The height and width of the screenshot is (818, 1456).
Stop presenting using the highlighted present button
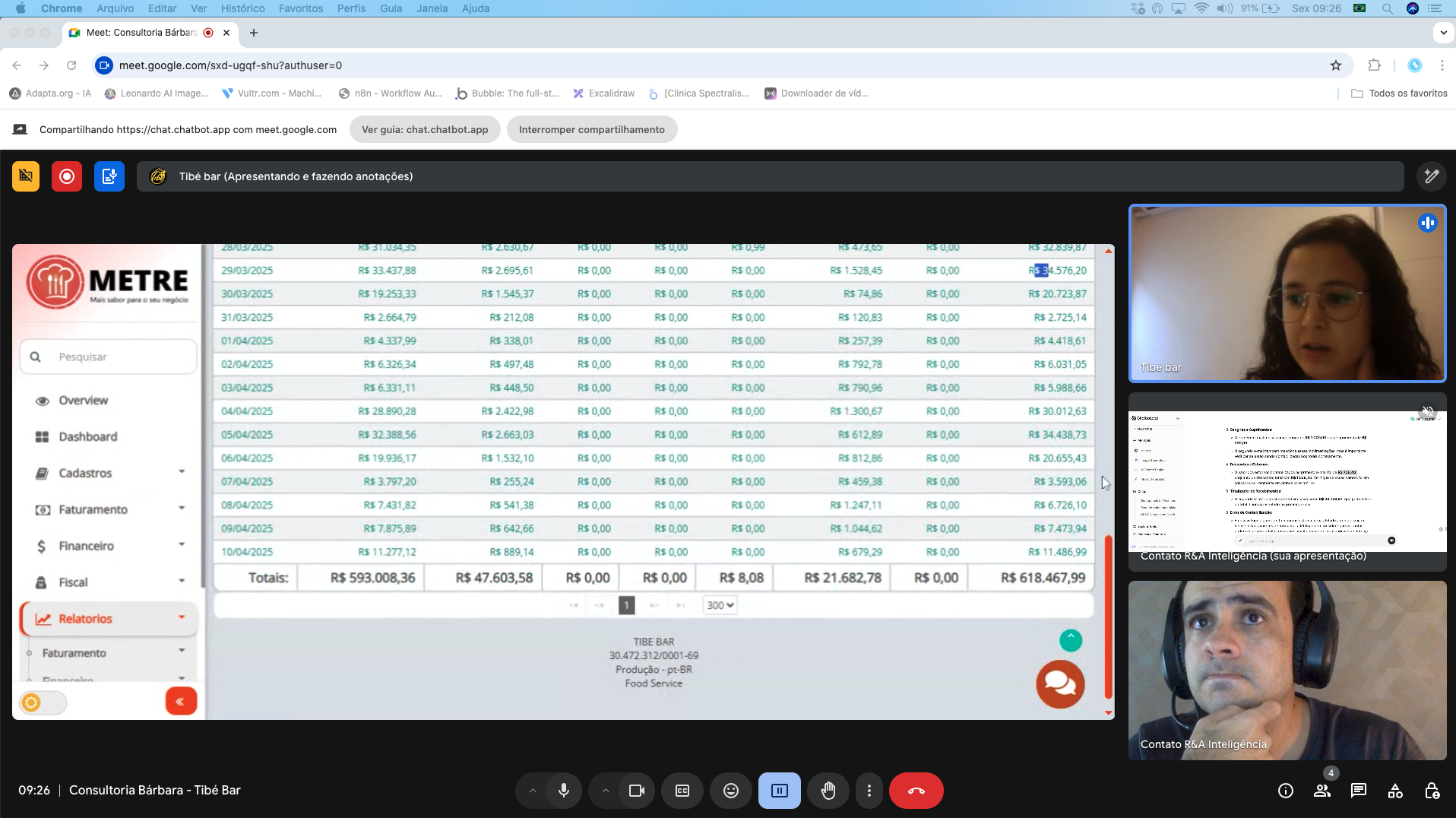tap(780, 791)
